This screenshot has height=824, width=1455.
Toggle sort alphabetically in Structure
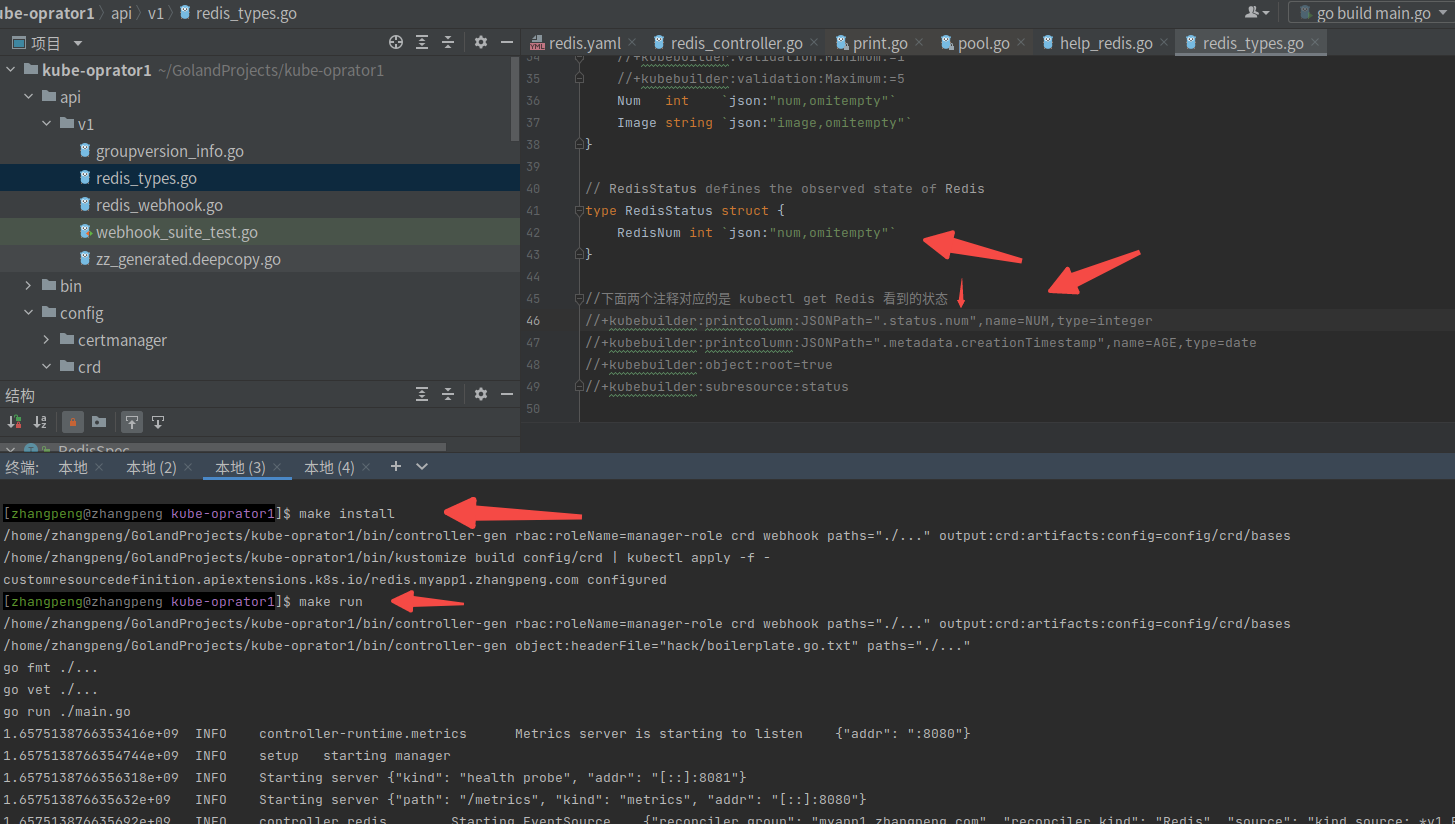pos(40,422)
